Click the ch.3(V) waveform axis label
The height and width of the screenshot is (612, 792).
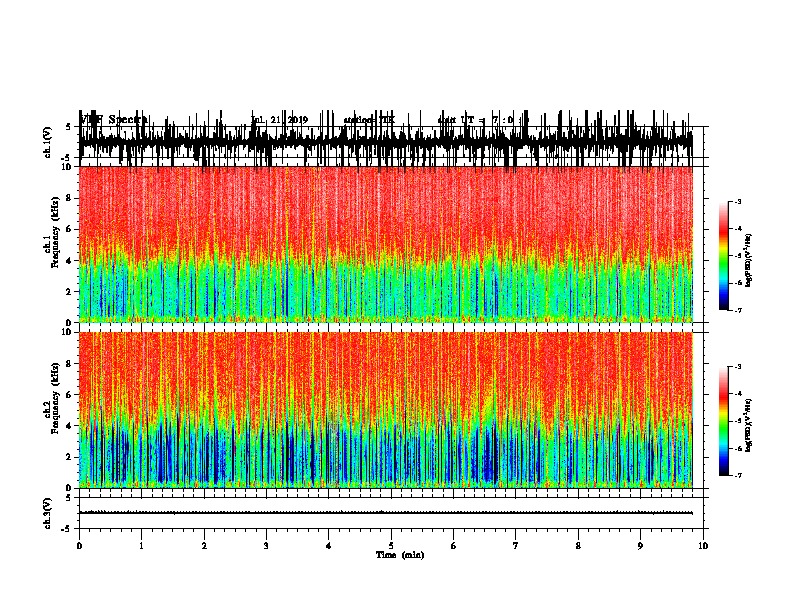[x=48, y=514]
